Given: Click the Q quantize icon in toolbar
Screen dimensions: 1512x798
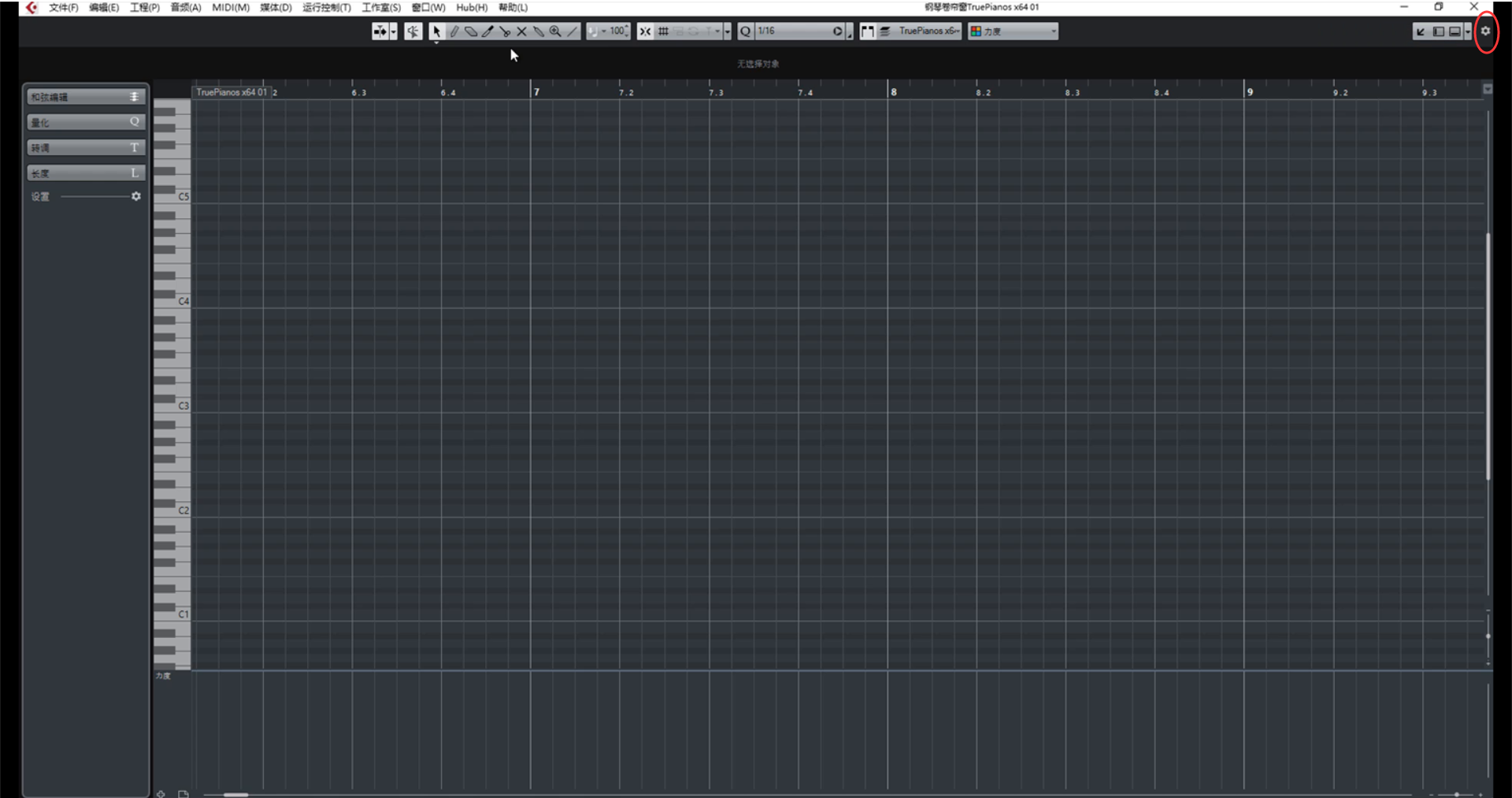Looking at the screenshot, I should (x=745, y=32).
